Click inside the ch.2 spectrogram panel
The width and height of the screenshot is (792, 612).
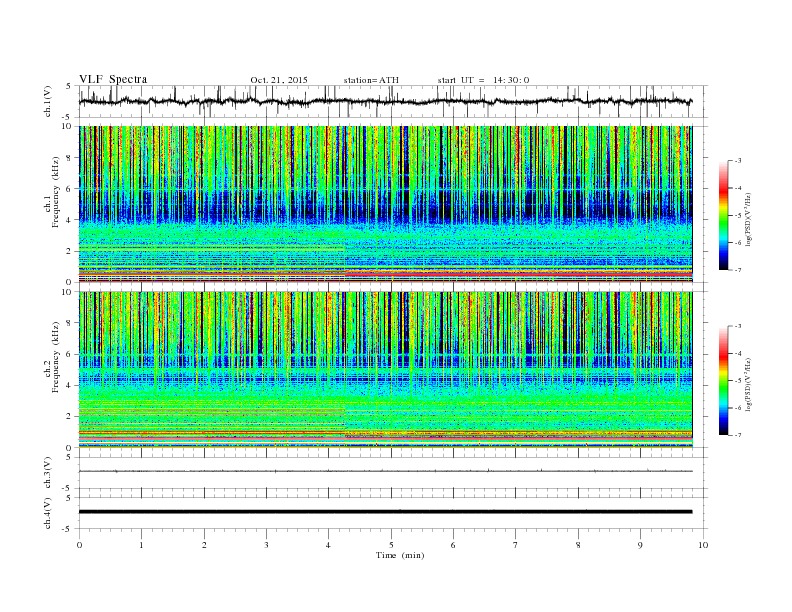pos(385,369)
